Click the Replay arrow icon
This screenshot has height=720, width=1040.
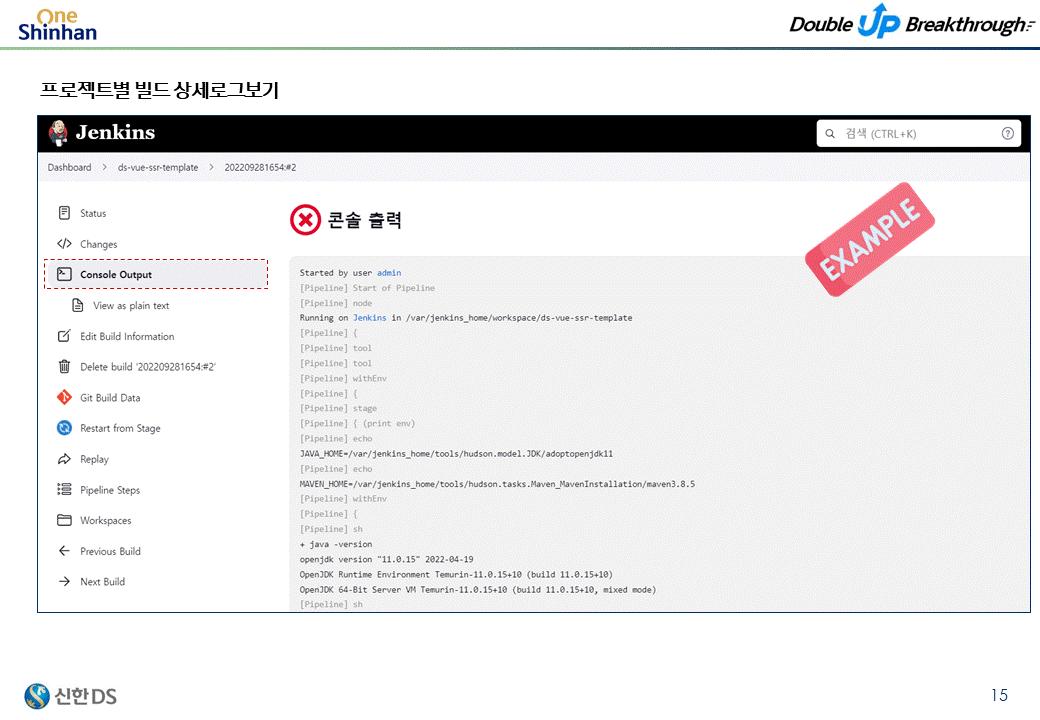64,459
